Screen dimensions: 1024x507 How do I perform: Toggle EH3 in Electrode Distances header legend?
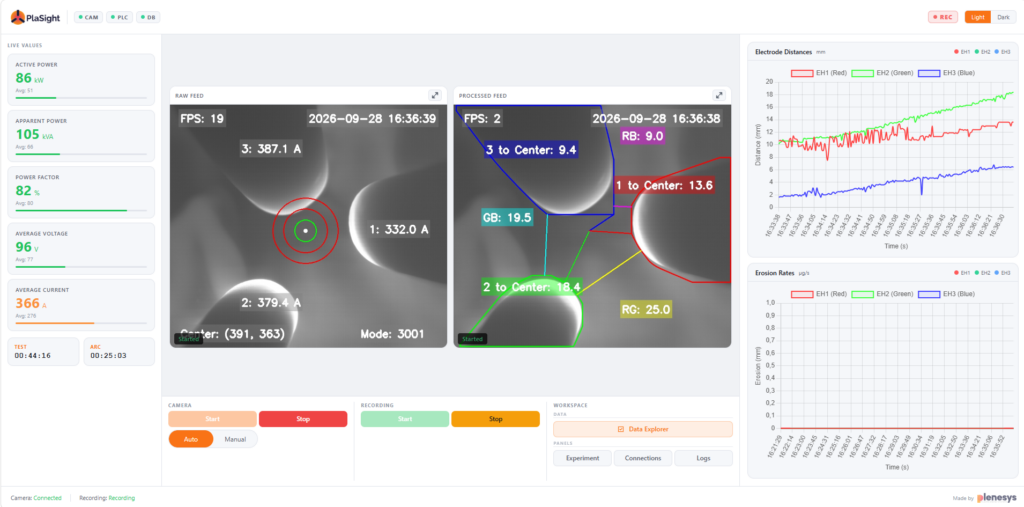(x=1003, y=52)
